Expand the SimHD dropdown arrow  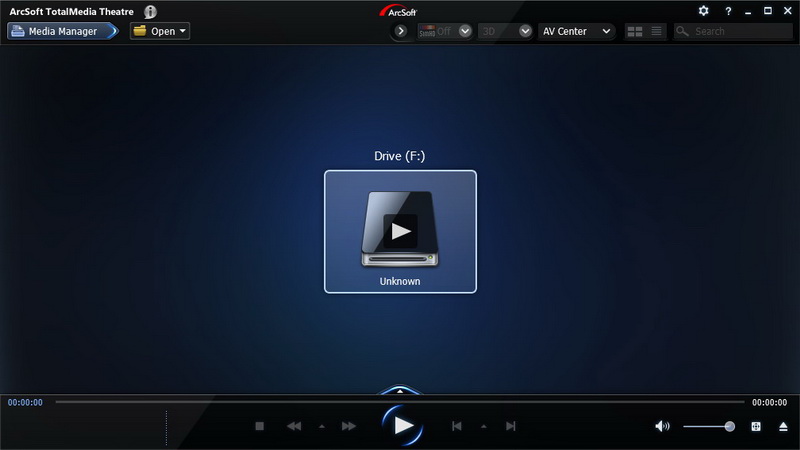coord(465,31)
